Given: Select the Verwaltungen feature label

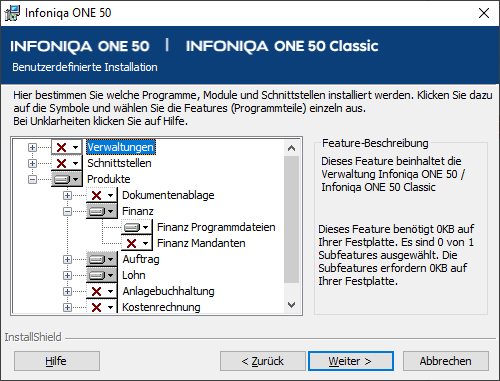Looking at the screenshot, I should pos(121,147).
